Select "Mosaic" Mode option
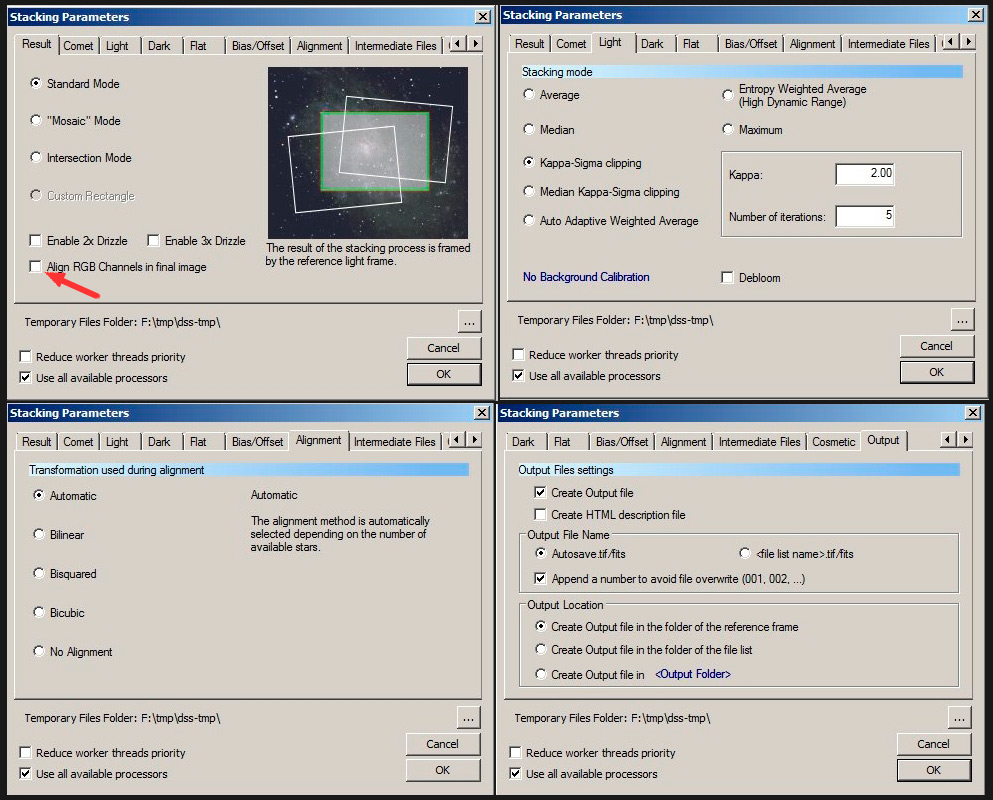The height and width of the screenshot is (800, 993). click(37, 120)
